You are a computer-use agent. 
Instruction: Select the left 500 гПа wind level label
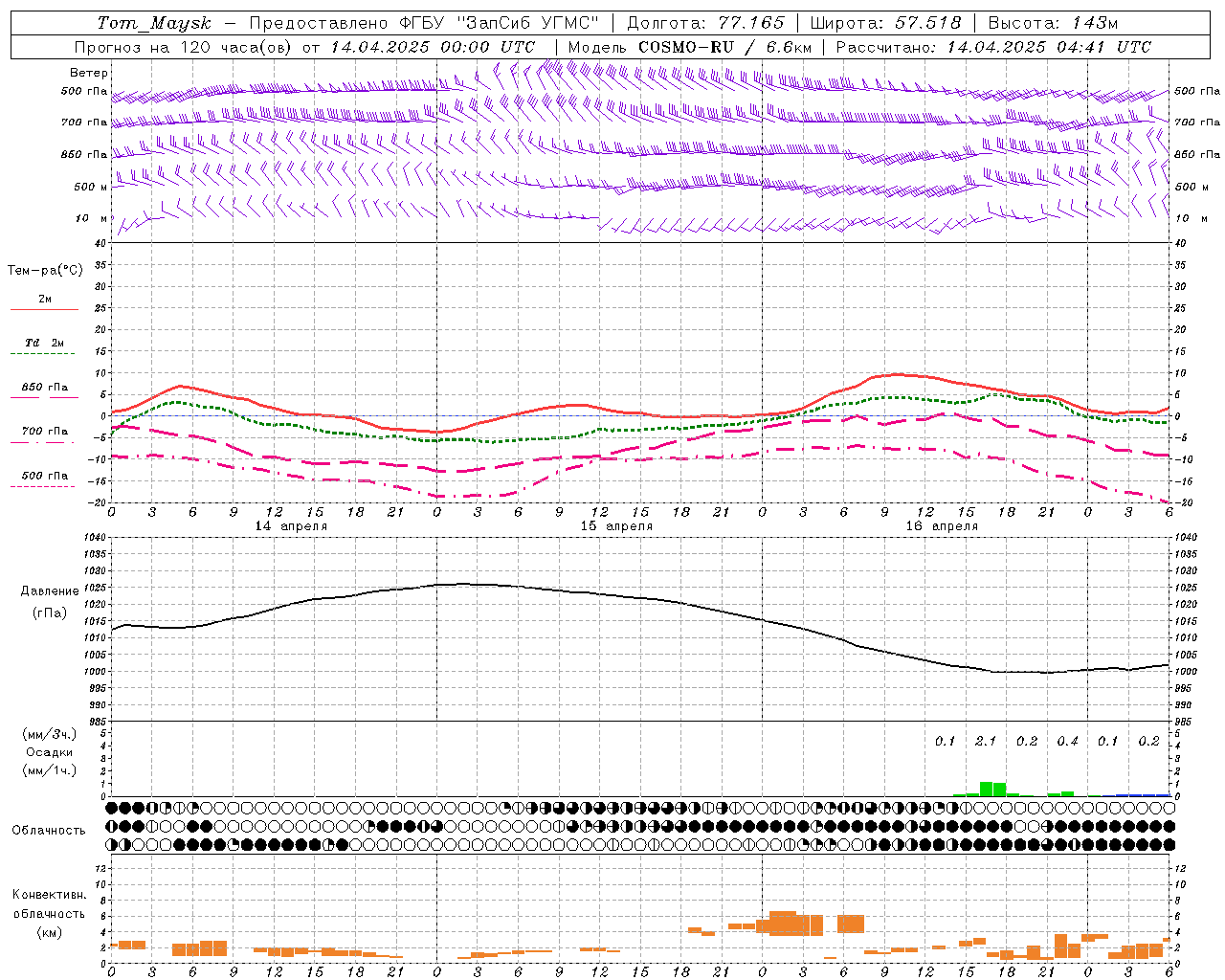[84, 92]
